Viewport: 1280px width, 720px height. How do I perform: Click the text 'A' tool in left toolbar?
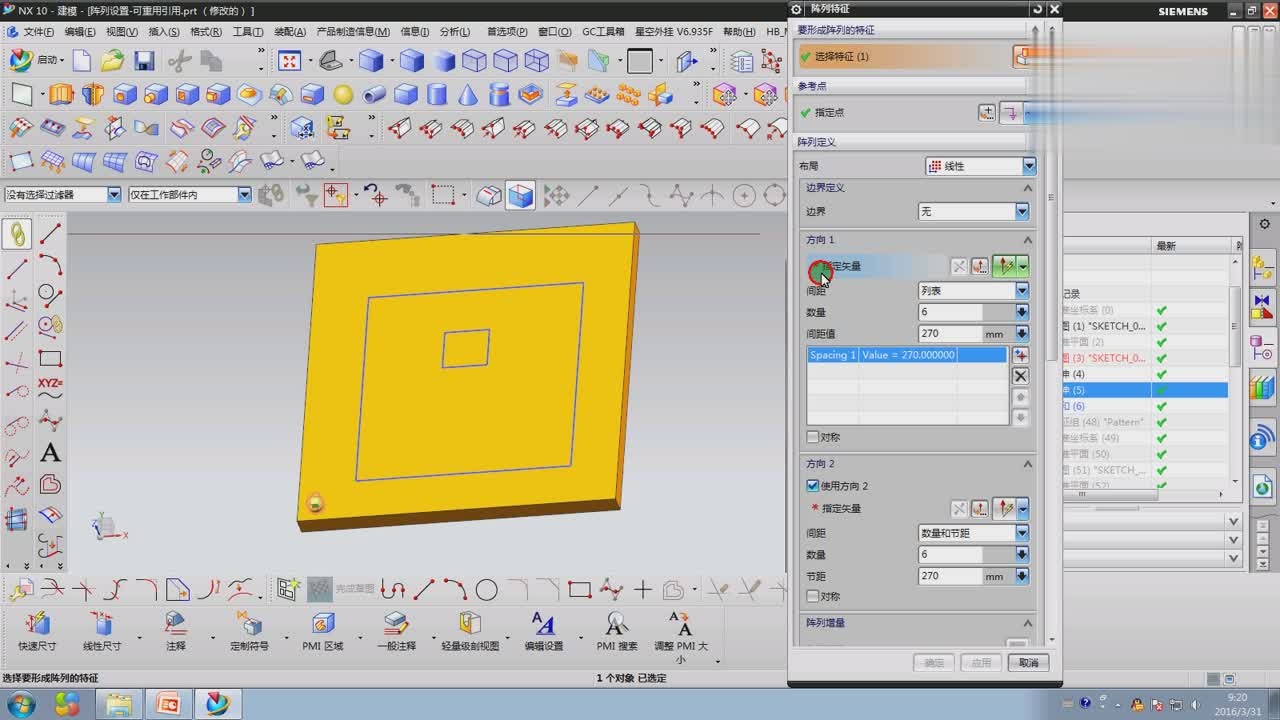[50, 454]
